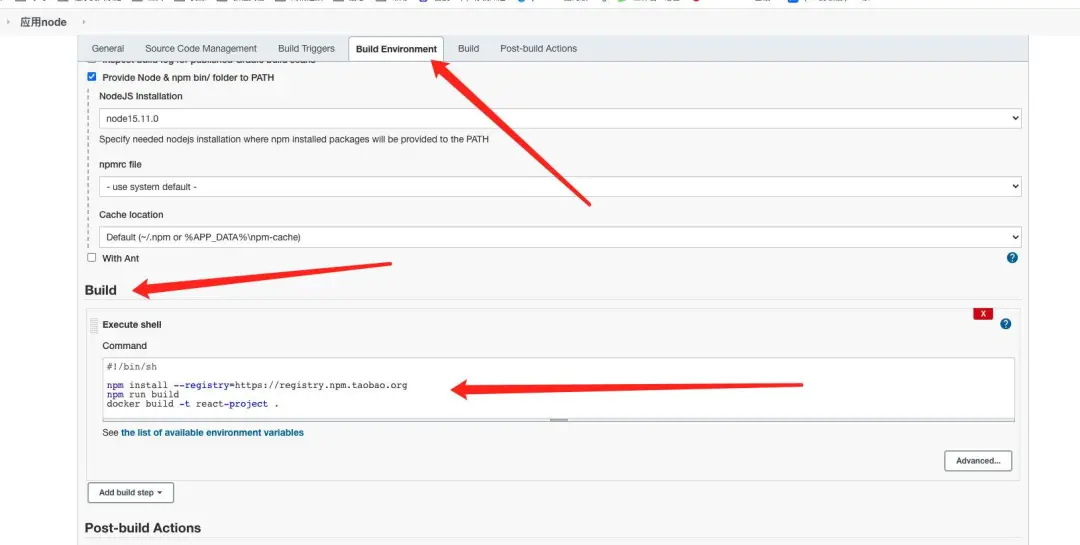1080x545 pixels.
Task: Click the 应用node breadcrumb item
Action: 43,22
